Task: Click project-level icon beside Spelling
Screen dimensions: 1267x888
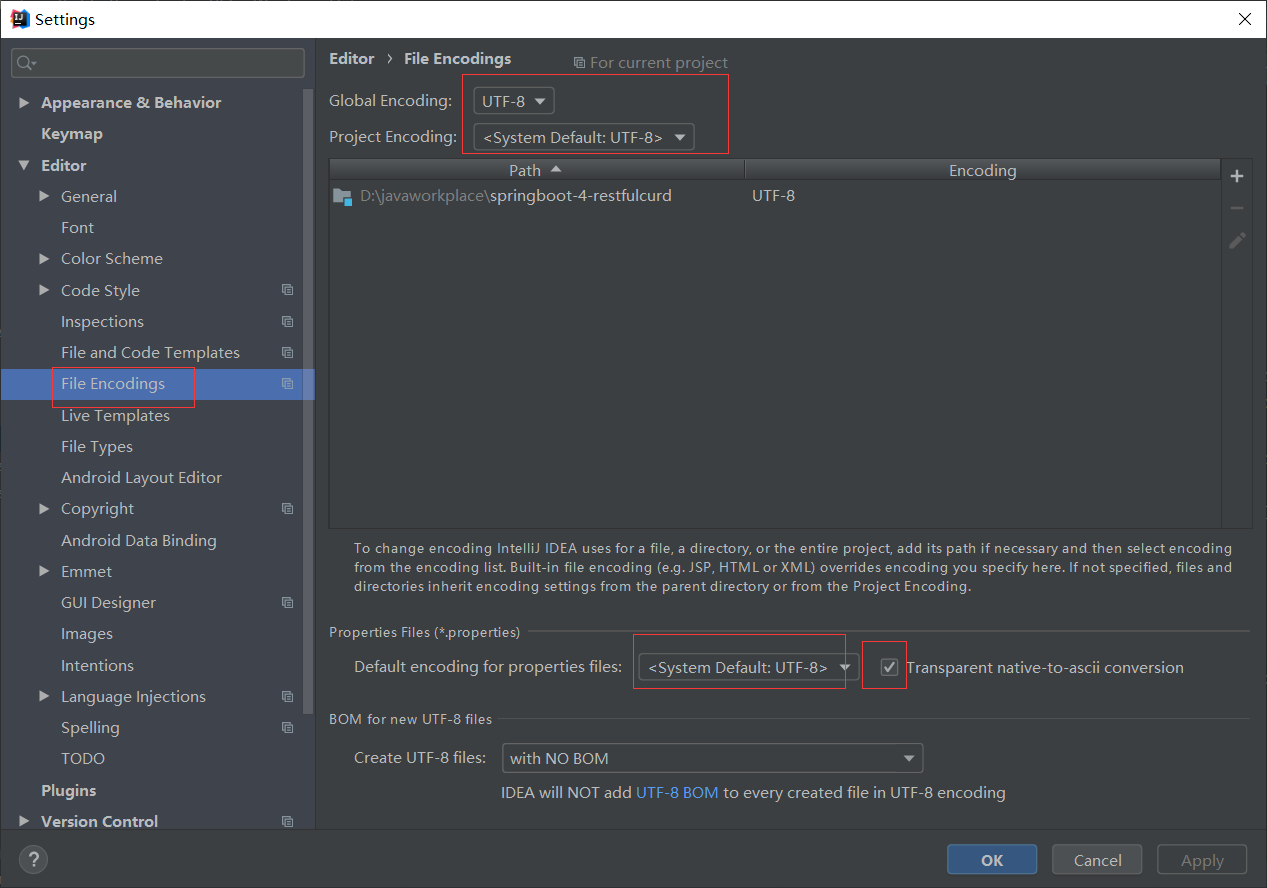Action: click(x=287, y=727)
